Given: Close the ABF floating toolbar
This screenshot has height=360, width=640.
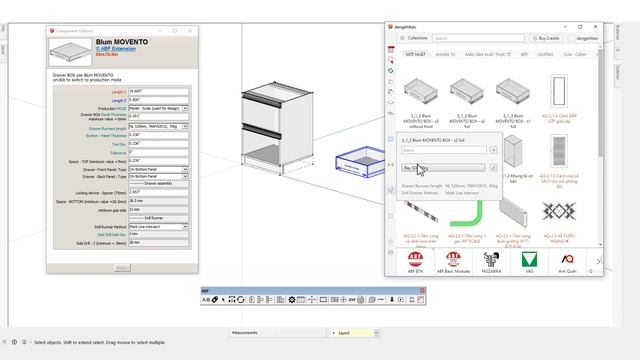Looking at the screenshot, I should (422, 291).
